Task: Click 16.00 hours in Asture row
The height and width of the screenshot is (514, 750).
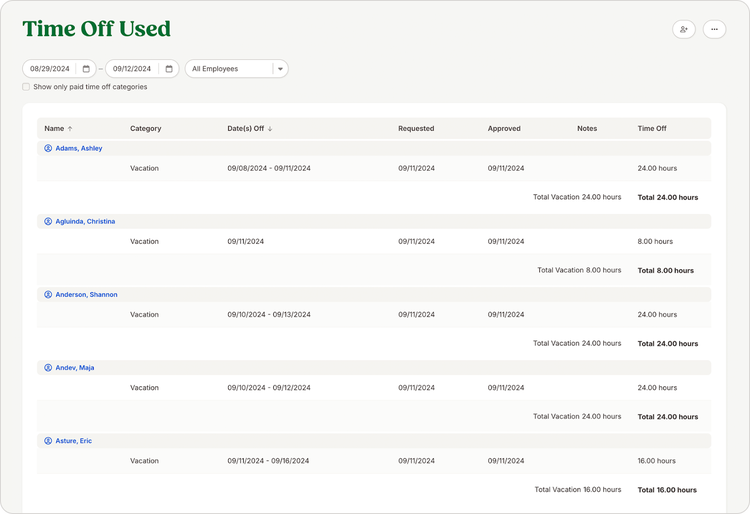Action: (656, 461)
